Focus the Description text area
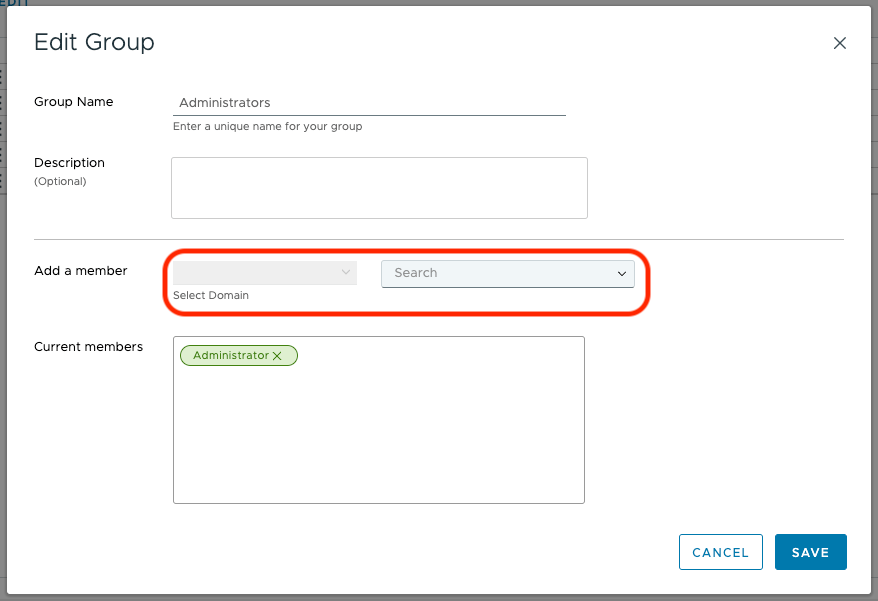This screenshot has width=878, height=601. point(379,187)
